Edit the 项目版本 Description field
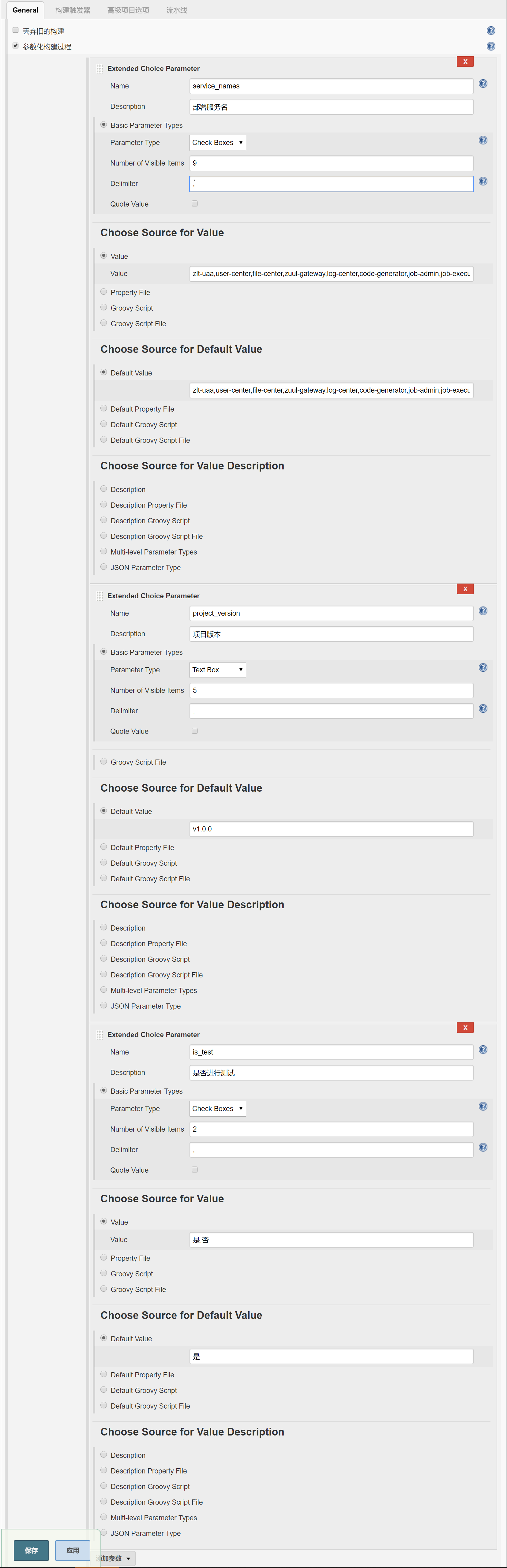The width and height of the screenshot is (507, 1568). tap(331, 634)
